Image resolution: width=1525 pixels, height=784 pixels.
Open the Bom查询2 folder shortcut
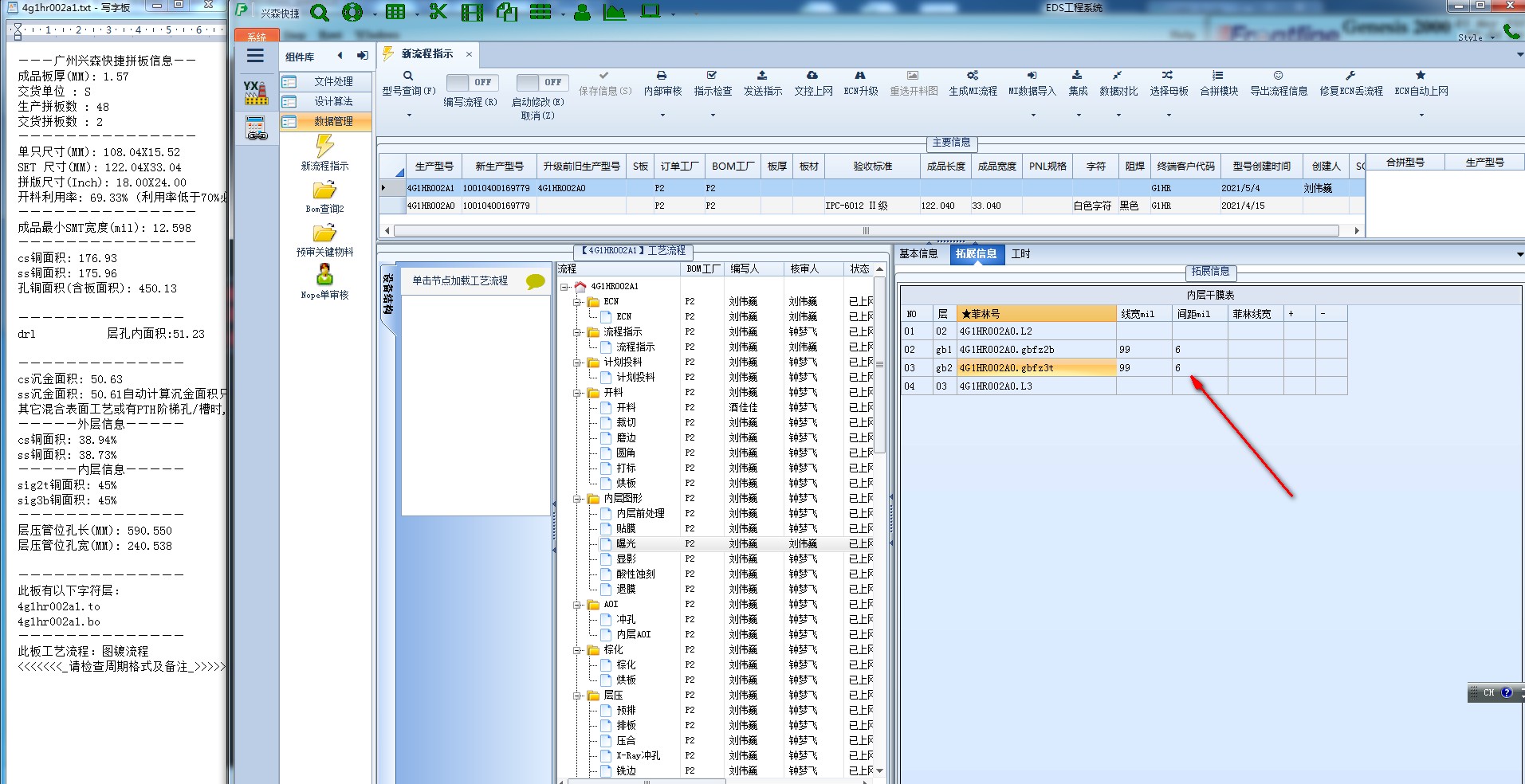324,197
